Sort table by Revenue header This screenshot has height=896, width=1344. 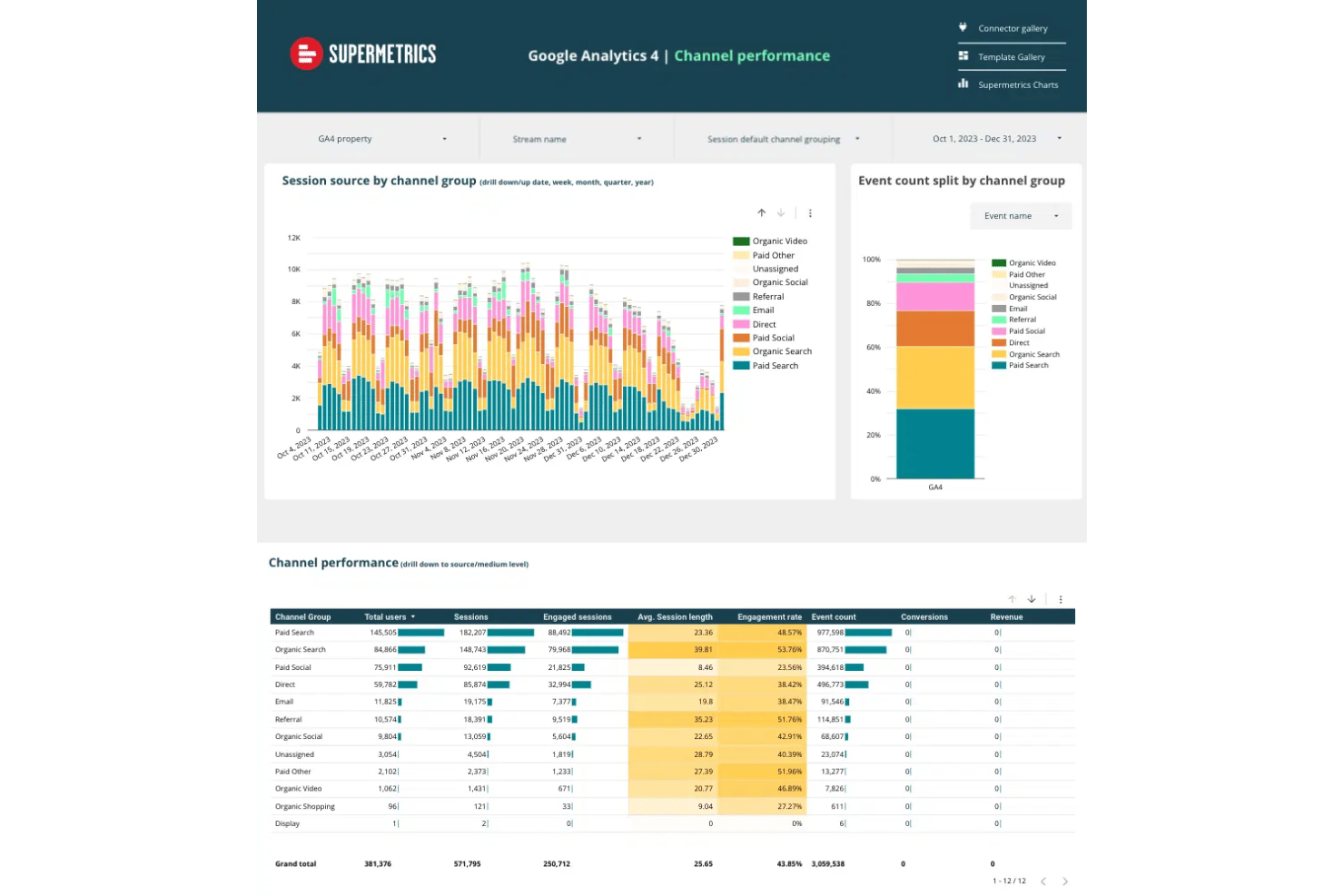tap(1006, 616)
